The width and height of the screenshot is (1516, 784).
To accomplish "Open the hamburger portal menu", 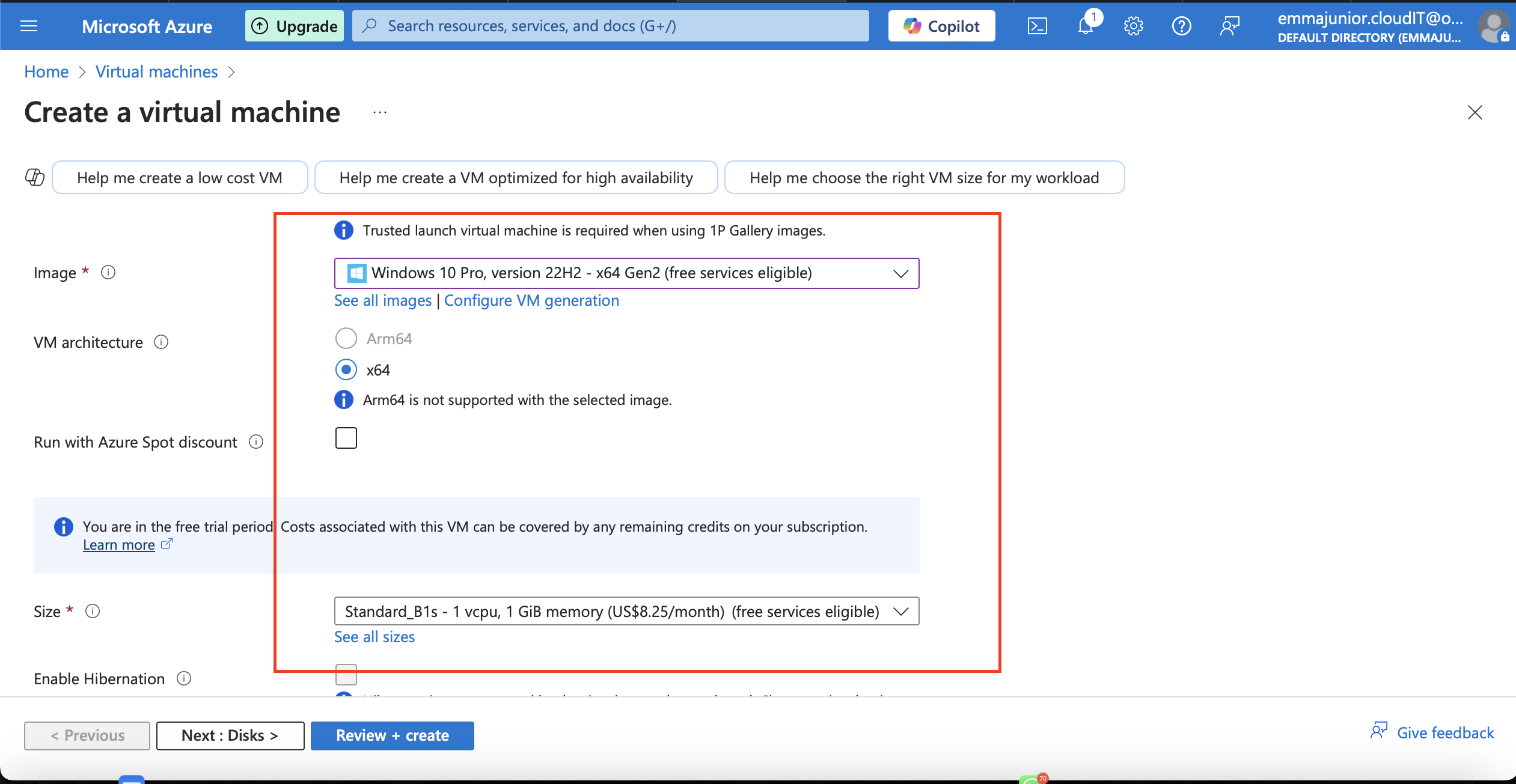I will pos(29,26).
